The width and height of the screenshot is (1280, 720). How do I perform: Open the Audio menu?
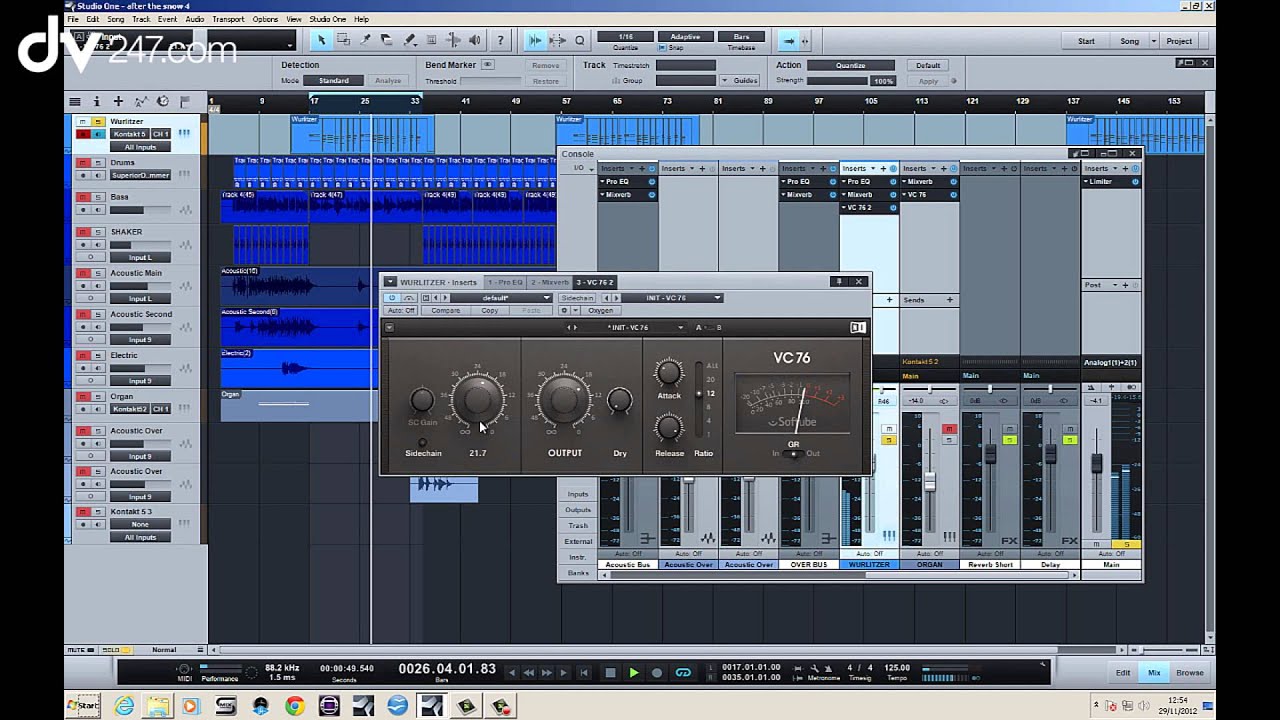pos(194,19)
